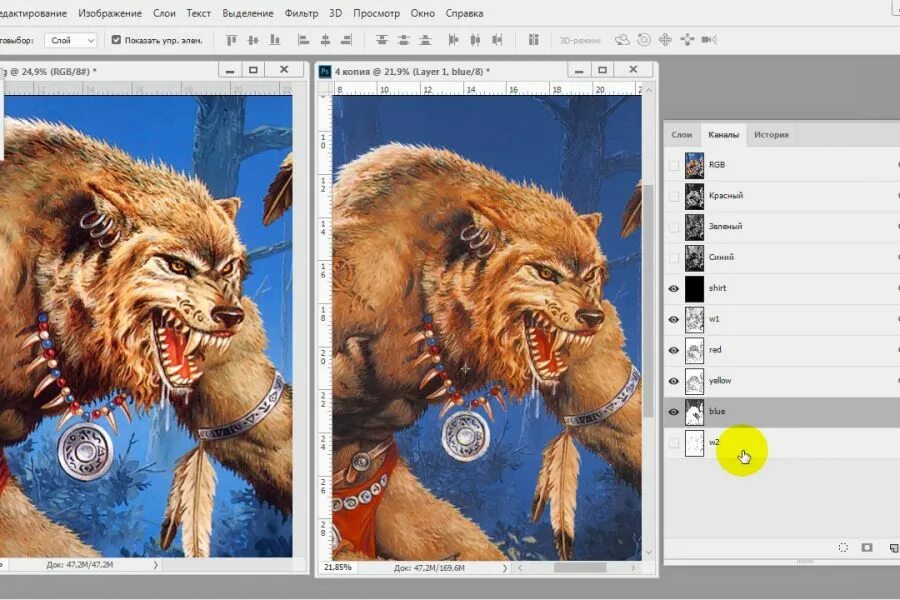Open the Фильтр menu
Image resolution: width=900 pixels, height=600 pixels.
[301, 13]
